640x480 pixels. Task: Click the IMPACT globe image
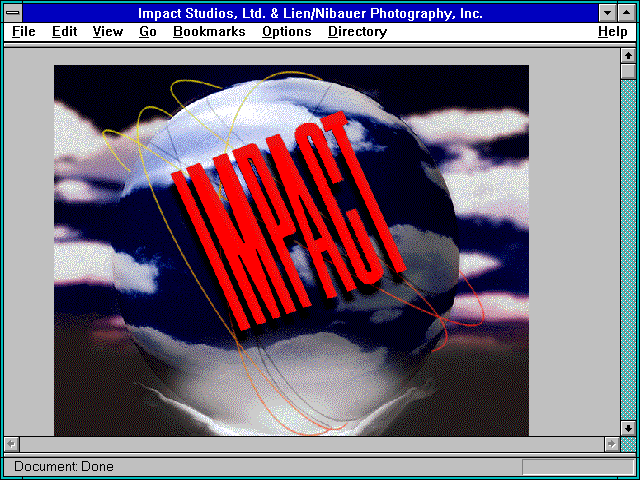click(291, 250)
